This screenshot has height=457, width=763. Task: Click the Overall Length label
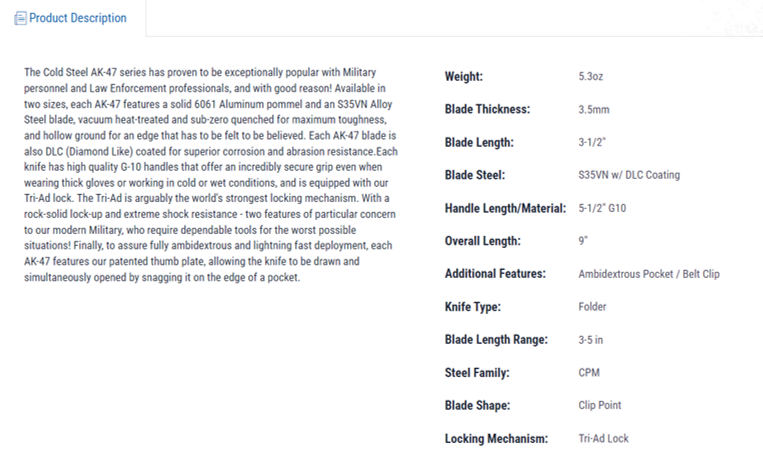[482, 241]
